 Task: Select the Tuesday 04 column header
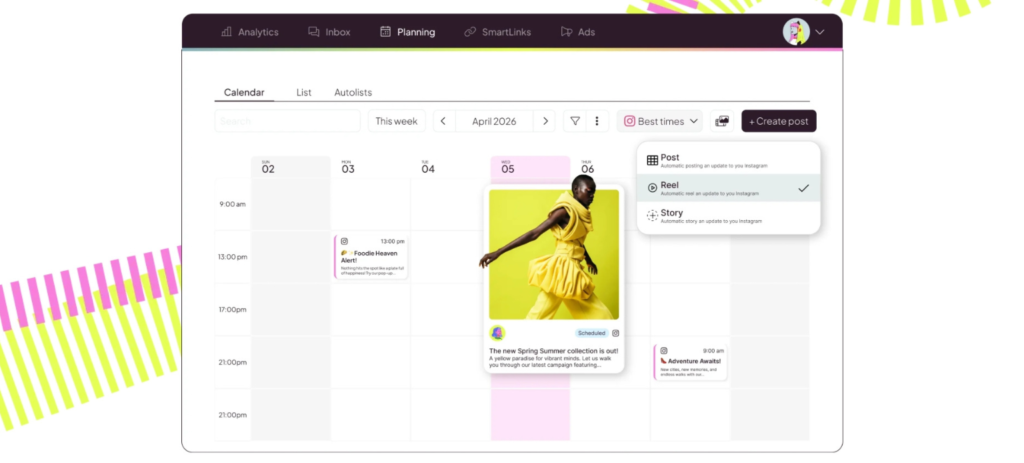tap(450, 167)
